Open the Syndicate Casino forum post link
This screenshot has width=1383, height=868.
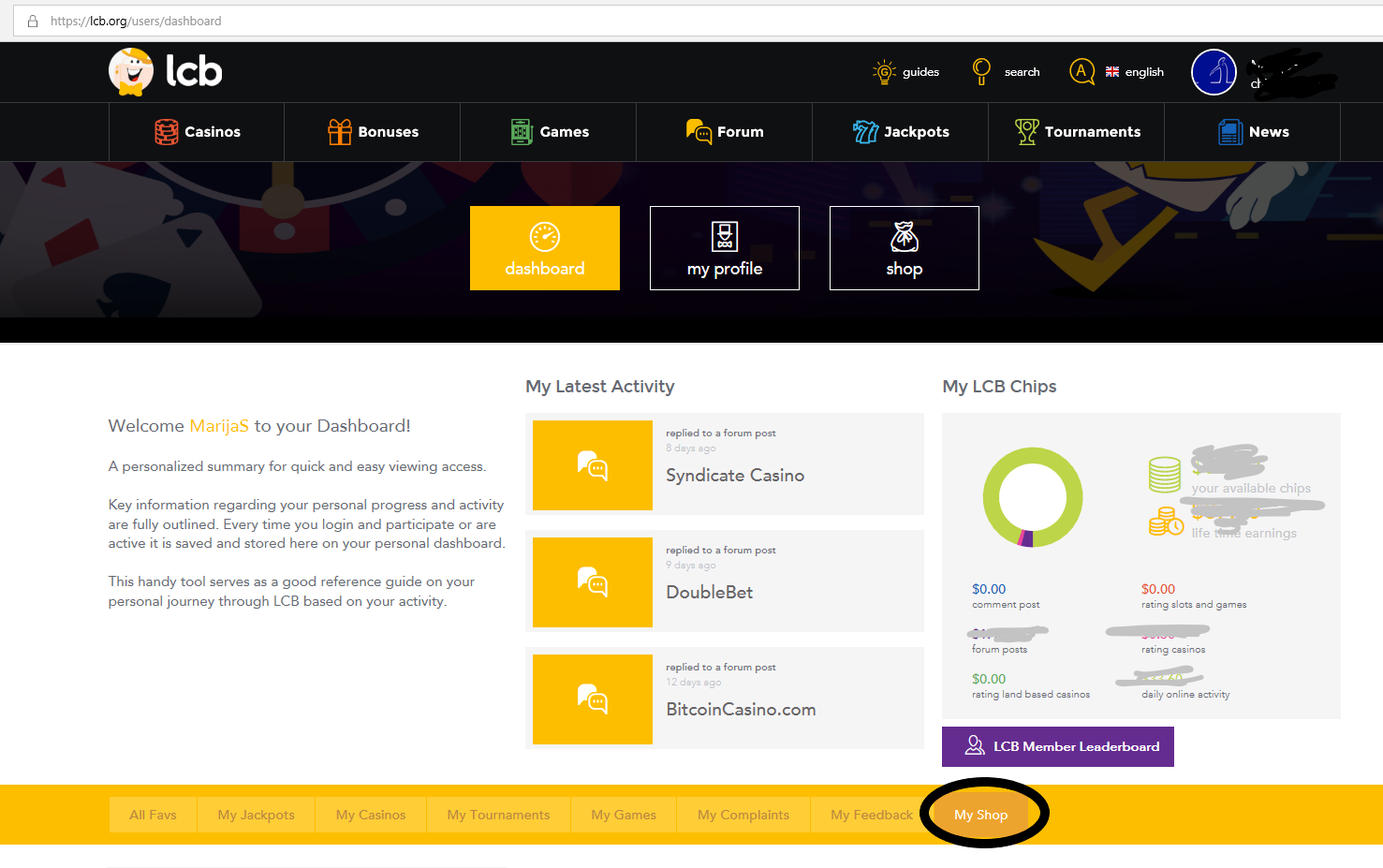[x=735, y=476]
